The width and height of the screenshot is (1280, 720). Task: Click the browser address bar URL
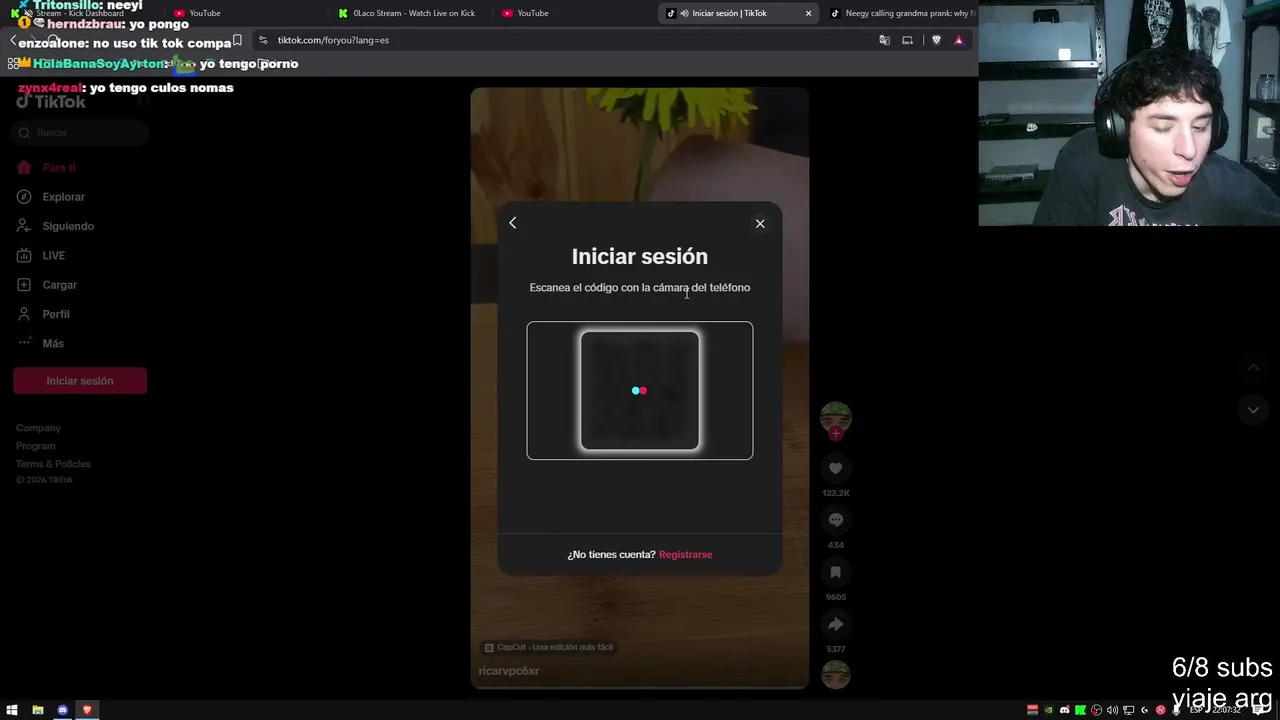click(333, 40)
